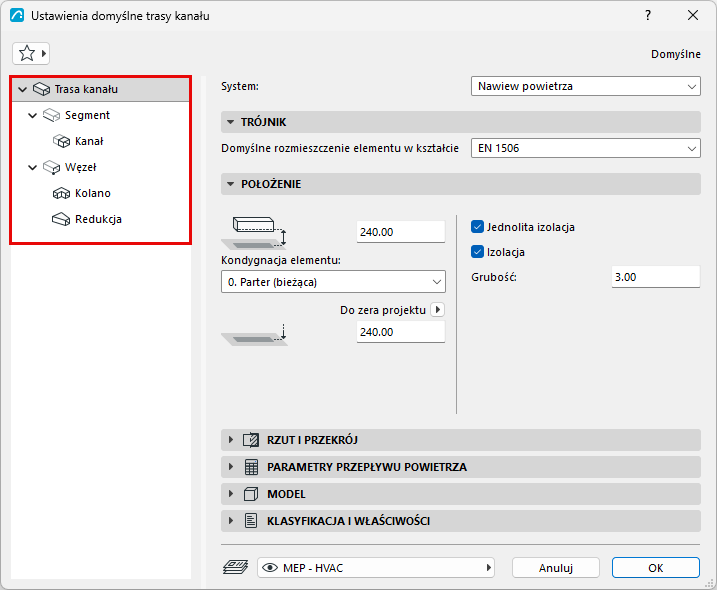Click the classification and properties sheet icon

click(x=251, y=521)
